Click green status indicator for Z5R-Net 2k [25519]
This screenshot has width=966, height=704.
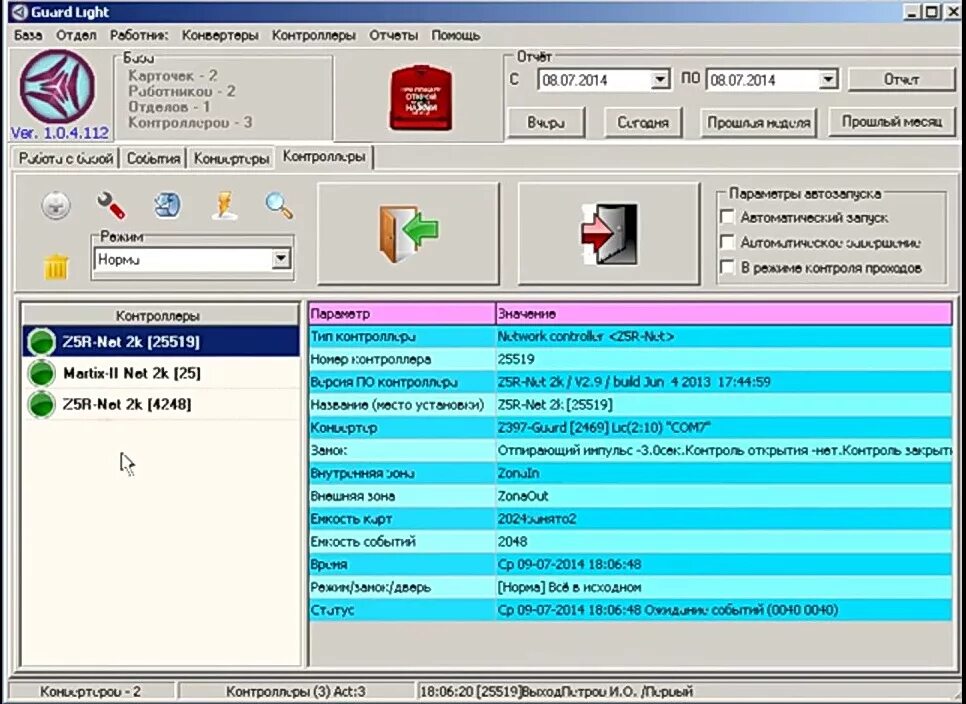coord(42,341)
